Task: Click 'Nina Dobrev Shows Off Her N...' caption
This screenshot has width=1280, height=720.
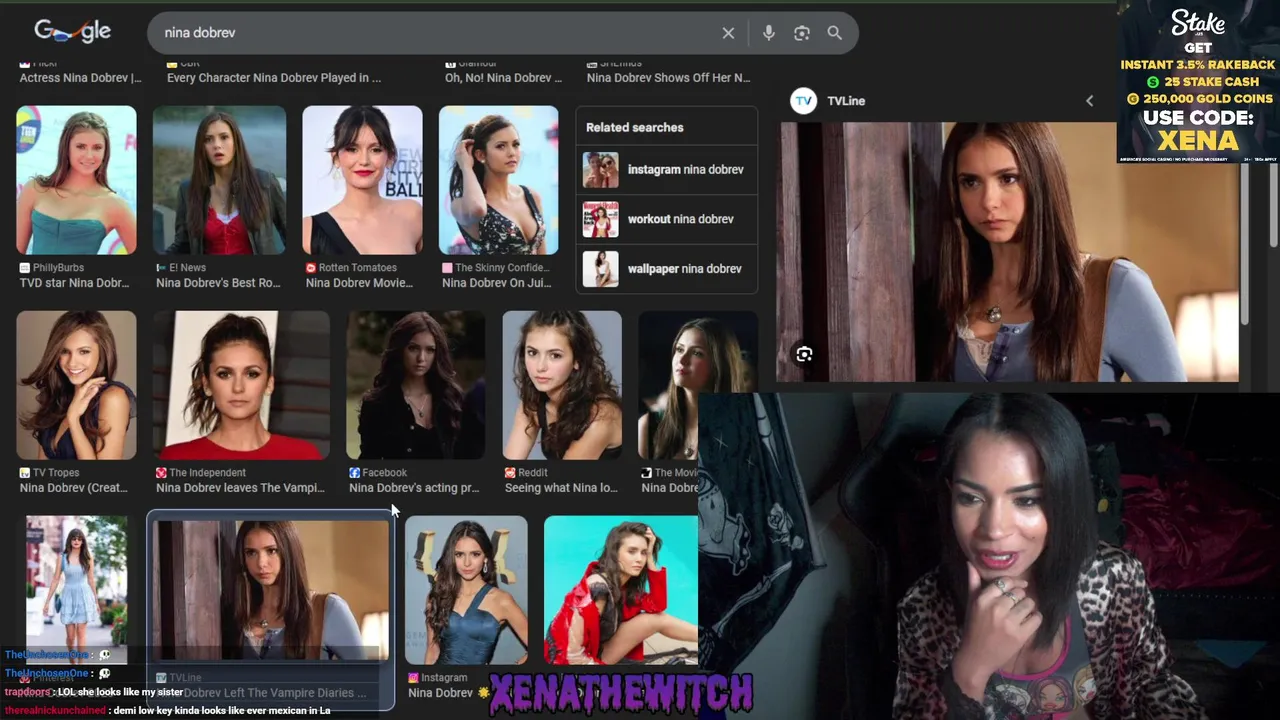Action: pyautogui.click(x=667, y=78)
